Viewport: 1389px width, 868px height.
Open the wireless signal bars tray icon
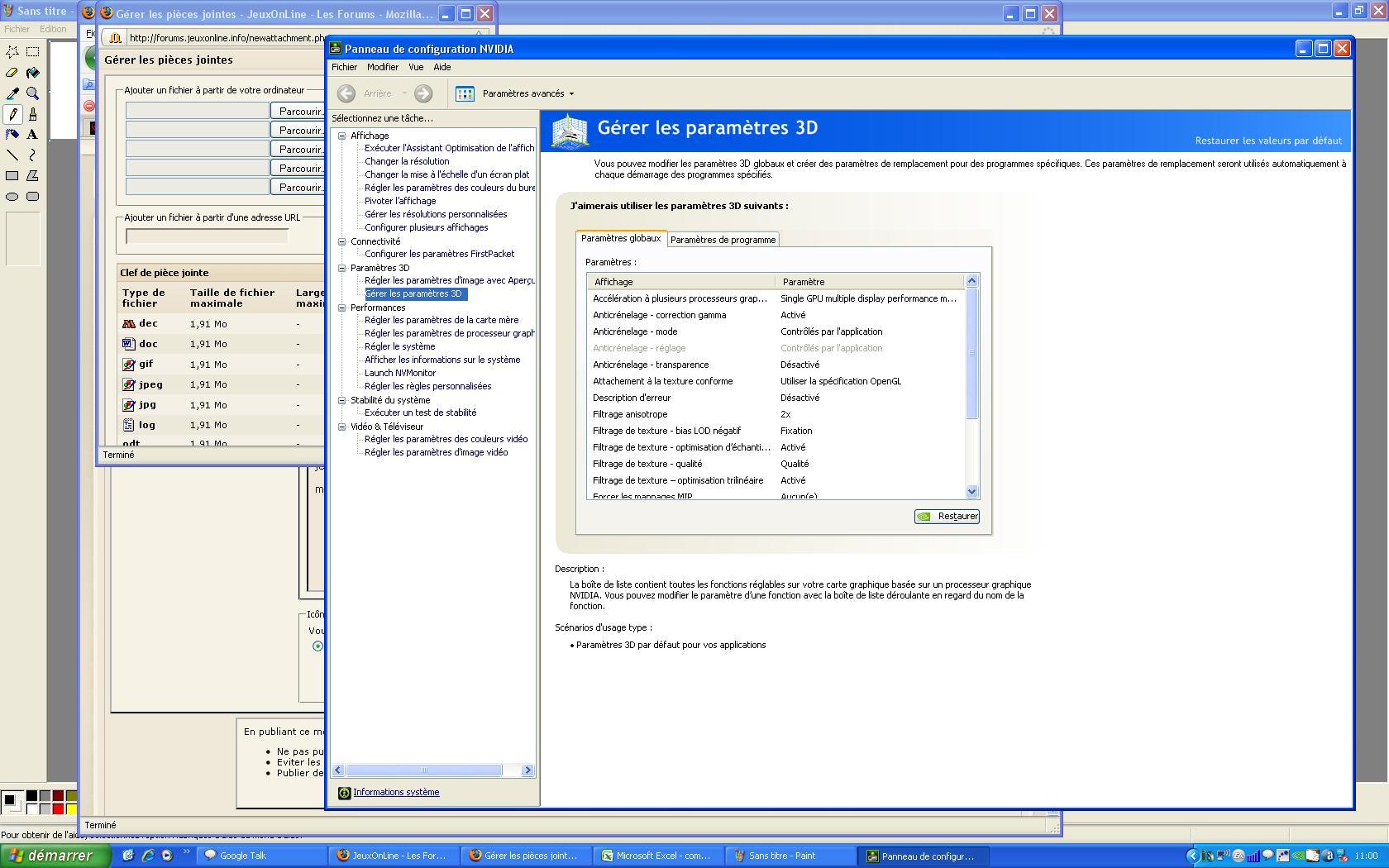1253,856
